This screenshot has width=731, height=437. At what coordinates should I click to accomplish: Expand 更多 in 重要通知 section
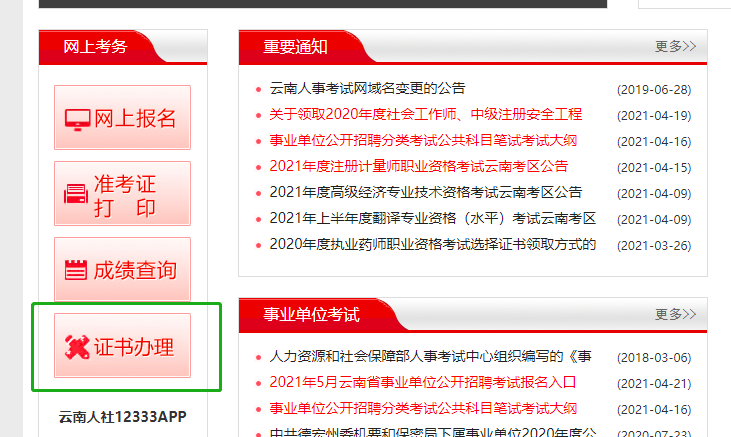click(x=675, y=46)
